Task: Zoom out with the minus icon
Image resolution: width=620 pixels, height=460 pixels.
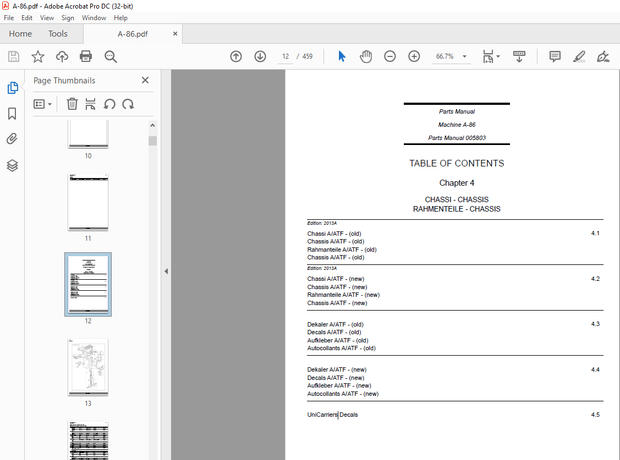Action: click(x=390, y=57)
